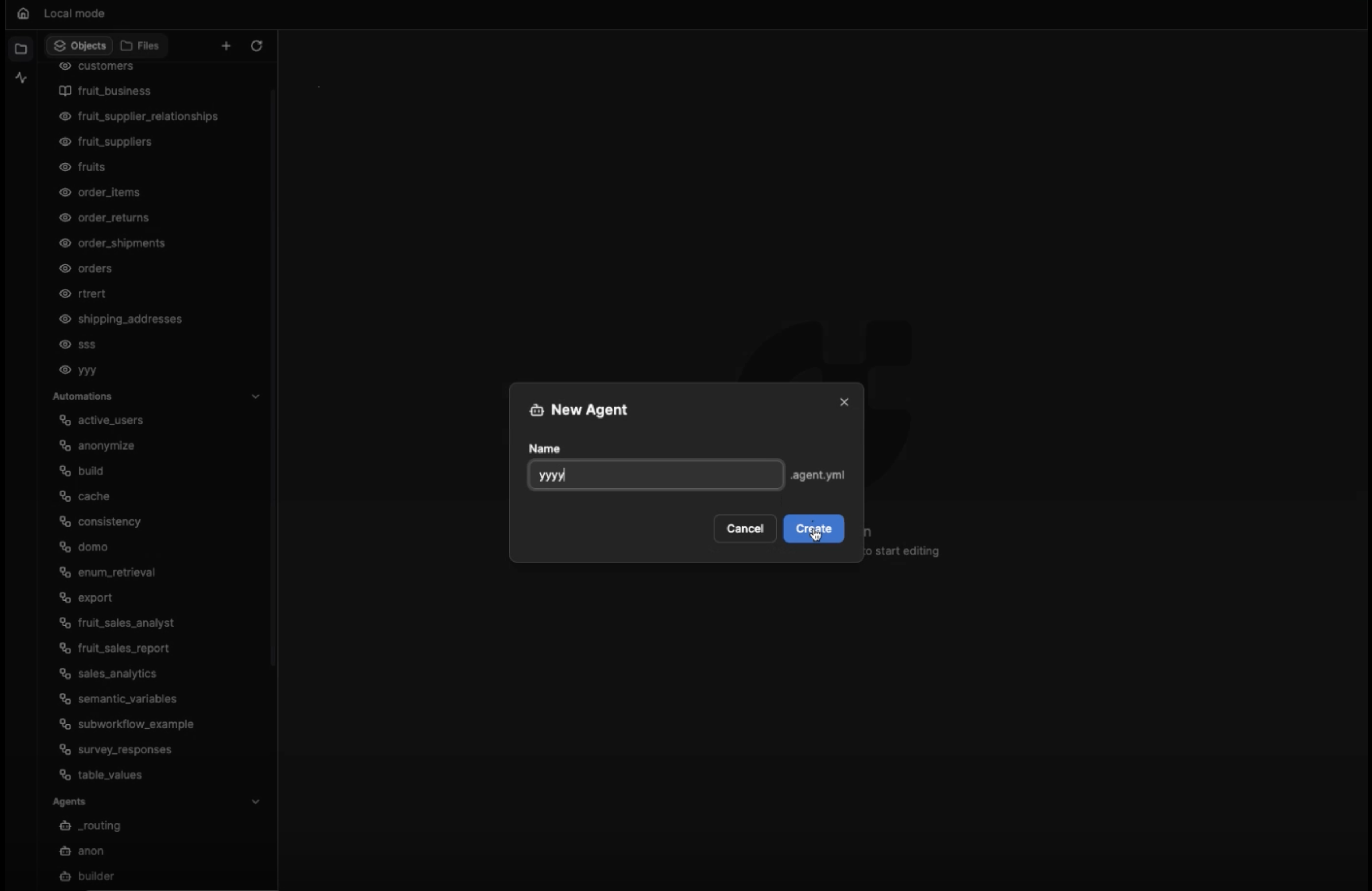The image size is (1372, 891).
Task: Collapse the Automations section chevron
Action: point(255,396)
